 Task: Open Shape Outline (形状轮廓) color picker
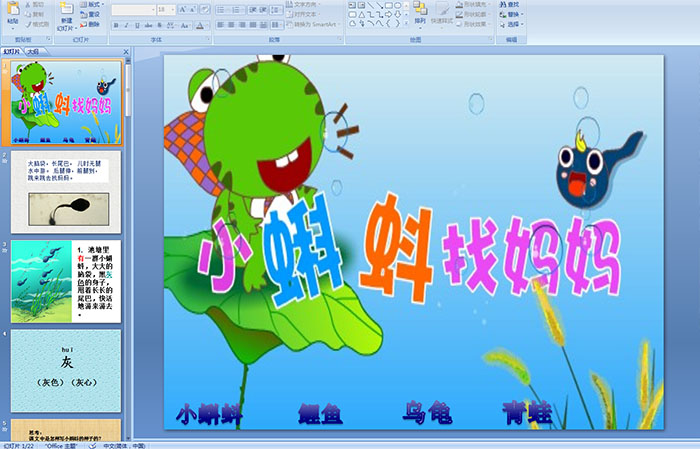click(x=472, y=14)
